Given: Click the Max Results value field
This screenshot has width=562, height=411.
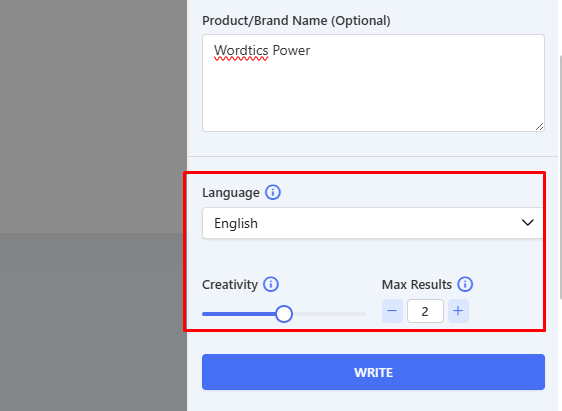Looking at the screenshot, I should [425, 311].
